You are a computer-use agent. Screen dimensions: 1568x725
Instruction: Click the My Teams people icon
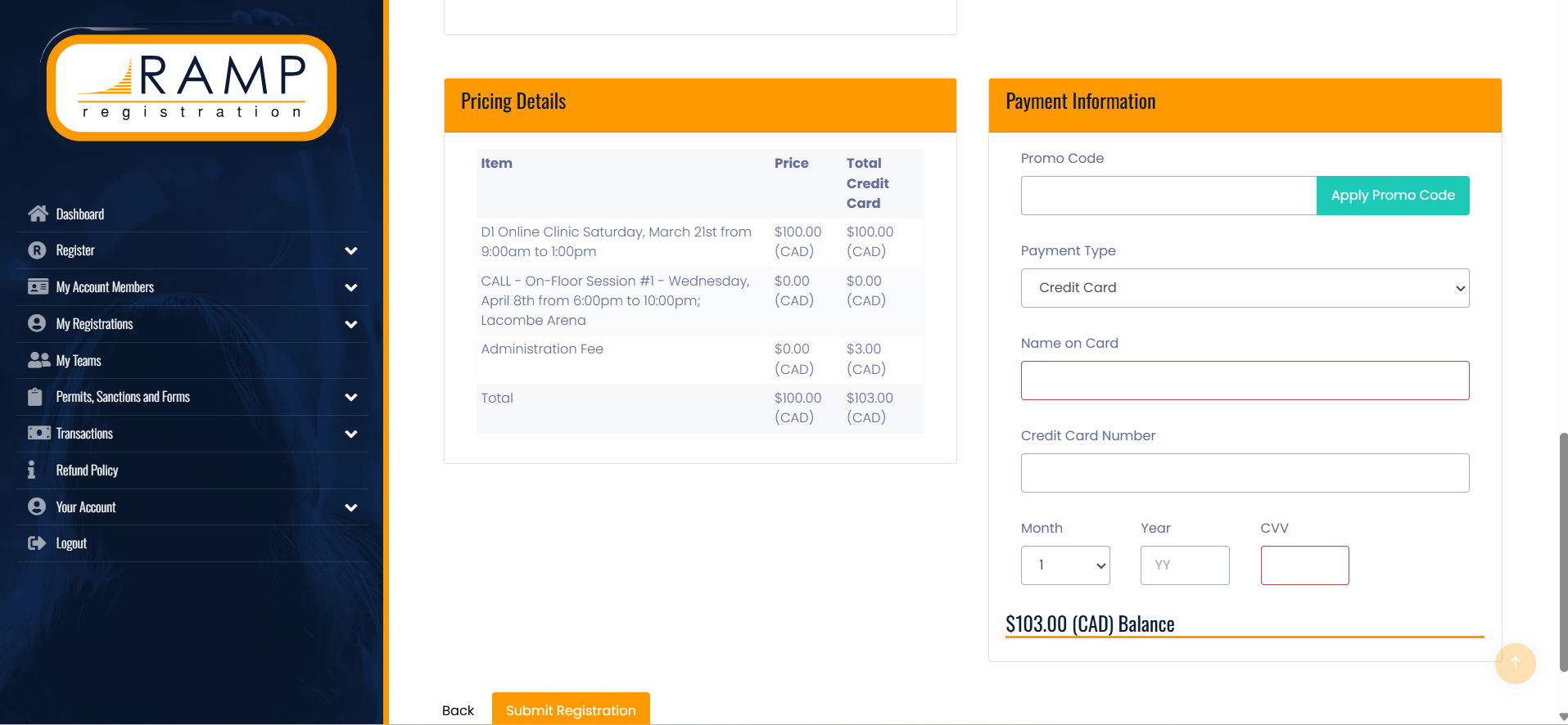[38, 360]
